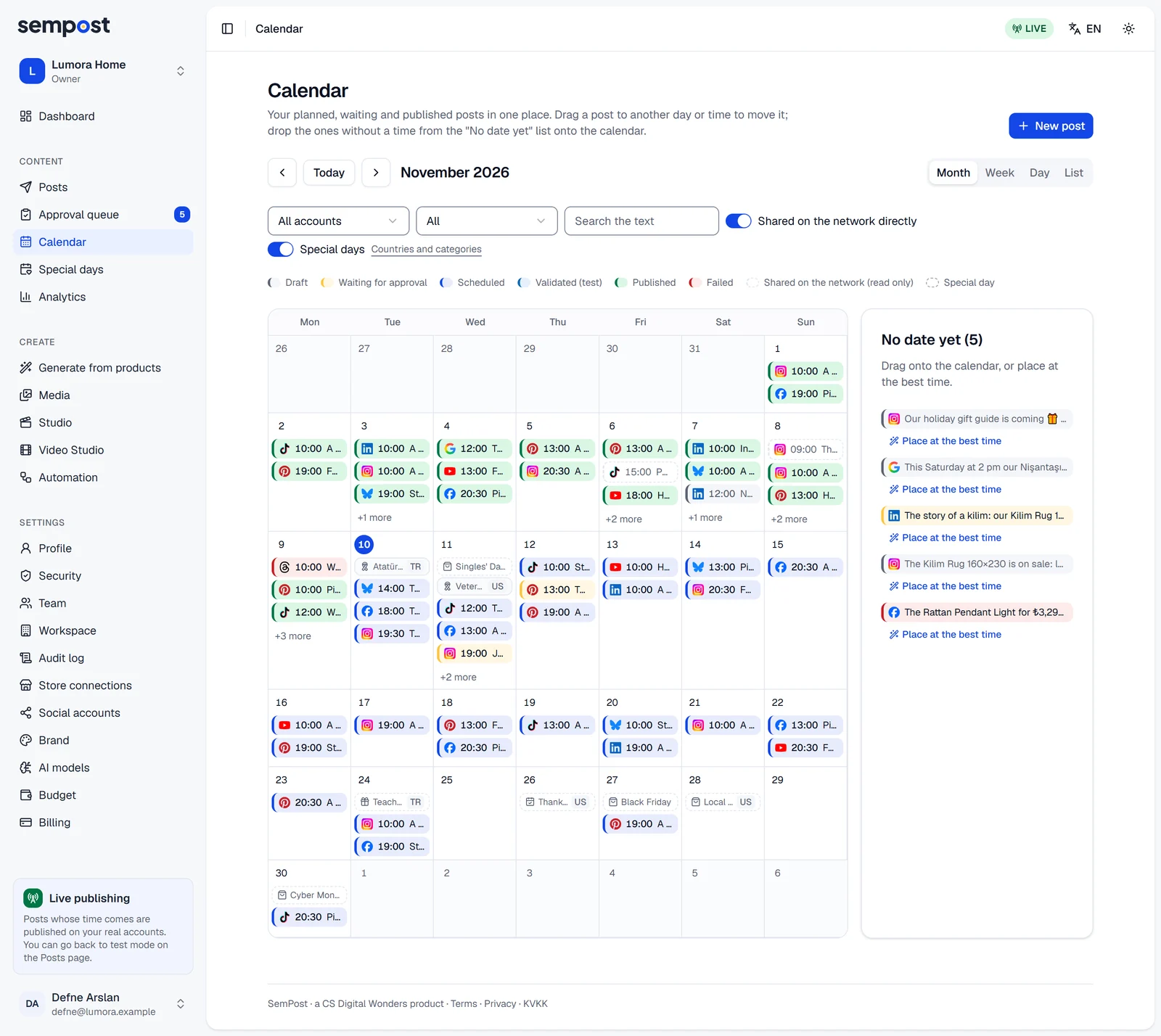
Task: Open Special days in the sidebar
Action: 103,269
